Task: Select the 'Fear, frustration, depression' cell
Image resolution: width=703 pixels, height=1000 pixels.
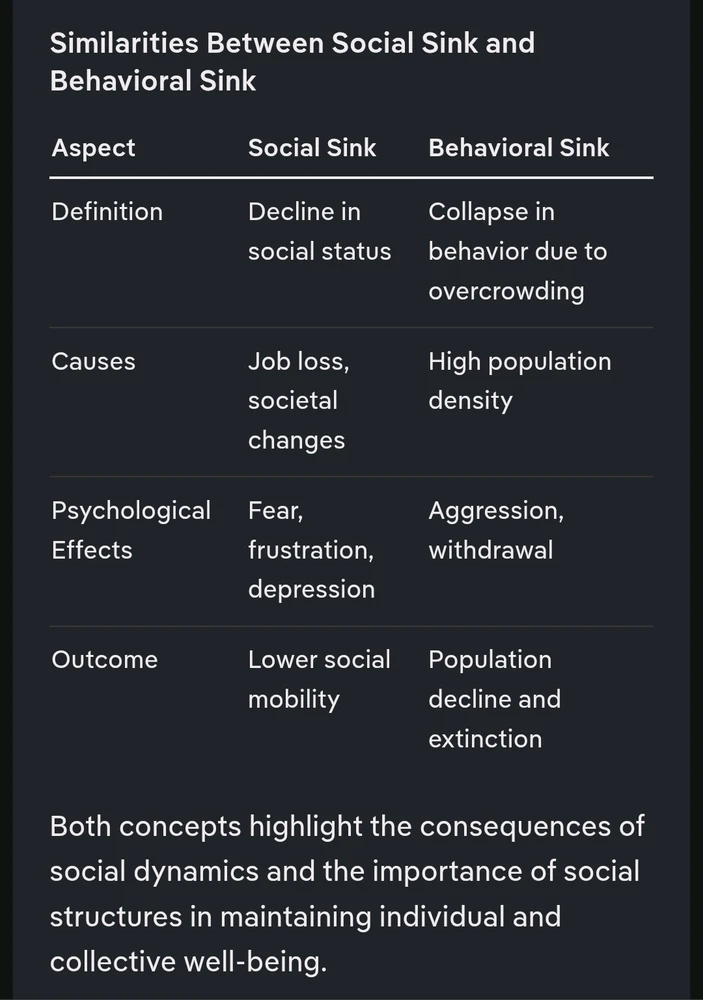Action: coord(311,550)
